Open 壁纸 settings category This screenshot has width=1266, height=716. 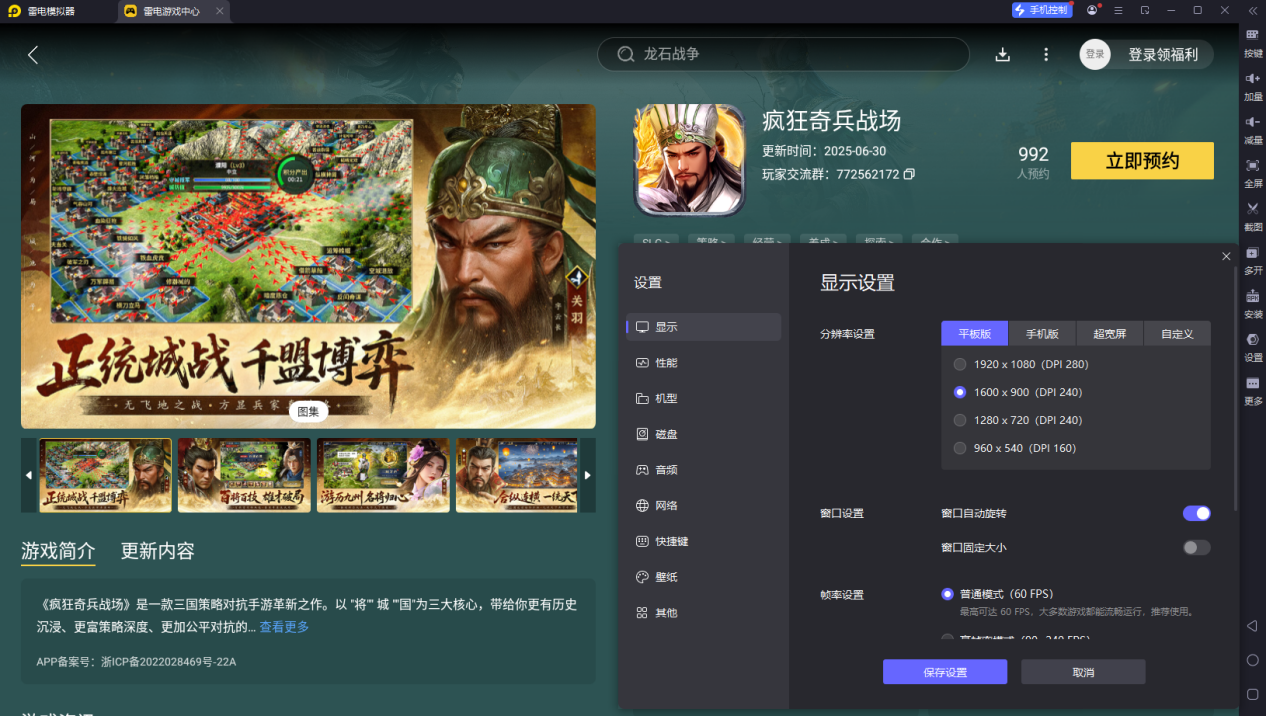tap(704, 577)
